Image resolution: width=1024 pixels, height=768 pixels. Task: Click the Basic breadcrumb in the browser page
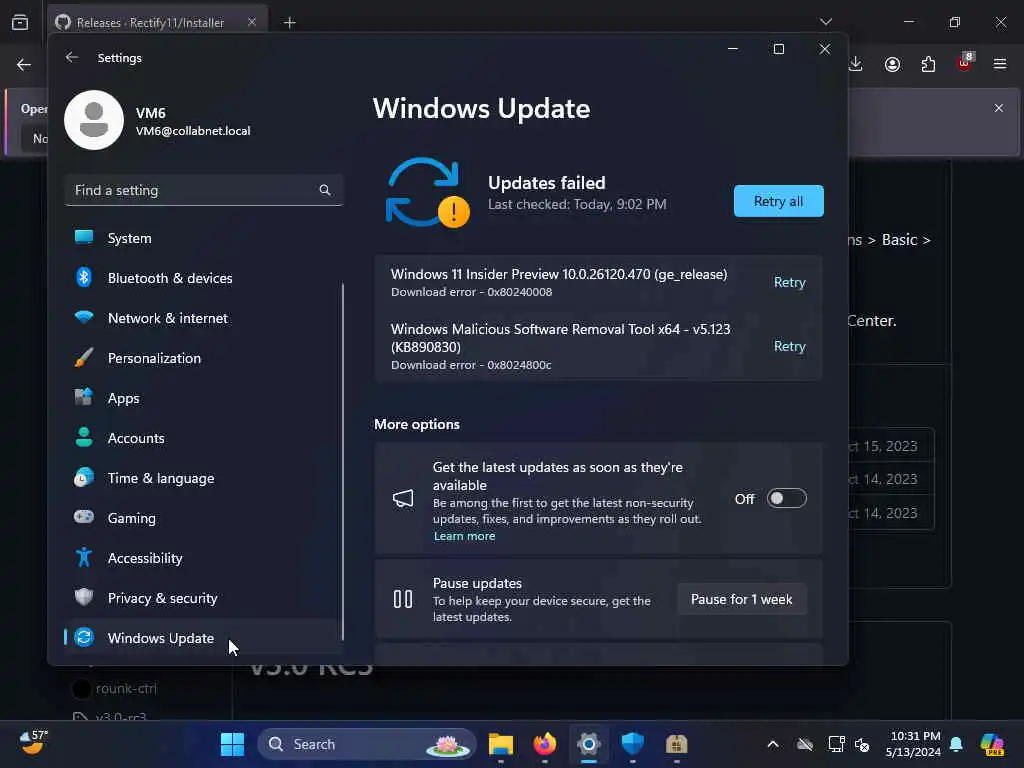pos(899,240)
